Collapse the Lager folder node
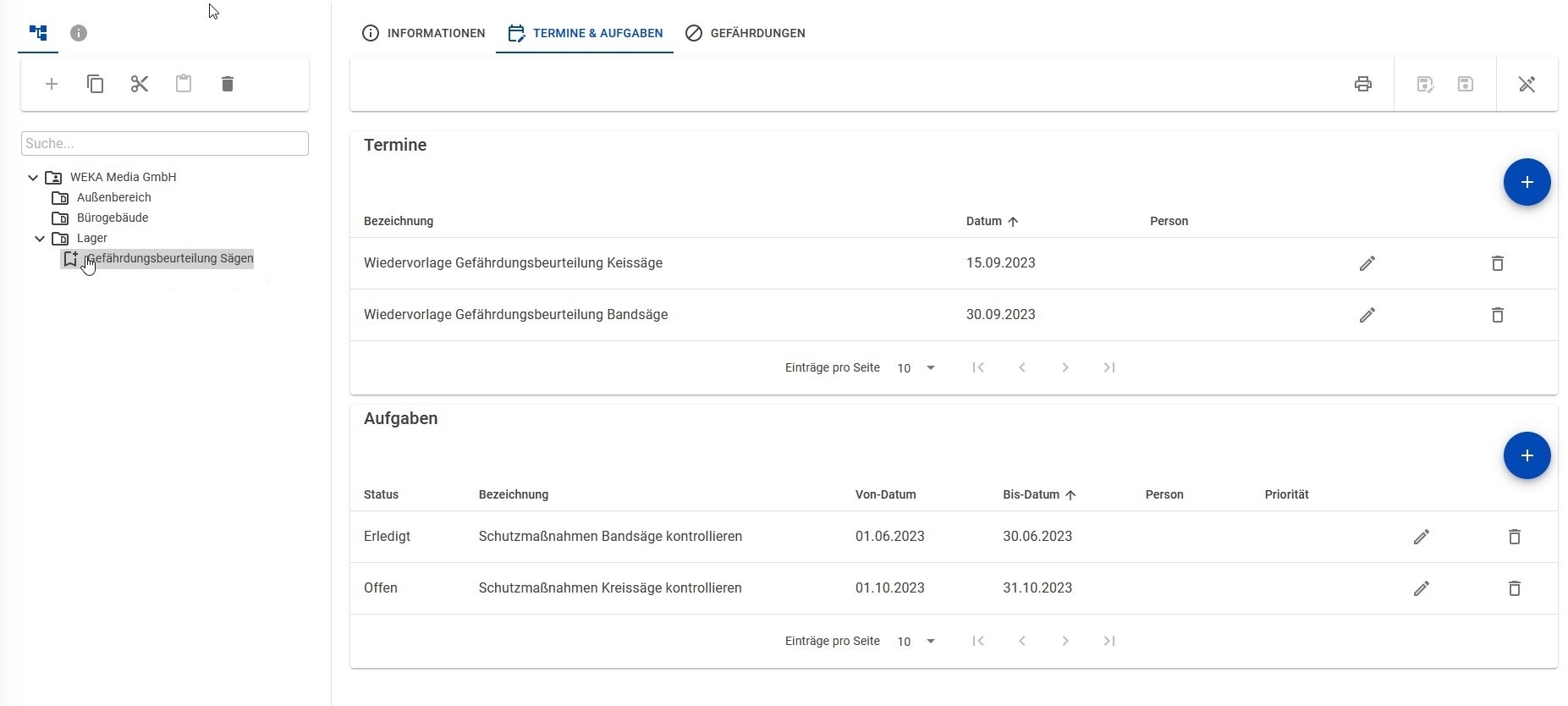 (40, 239)
